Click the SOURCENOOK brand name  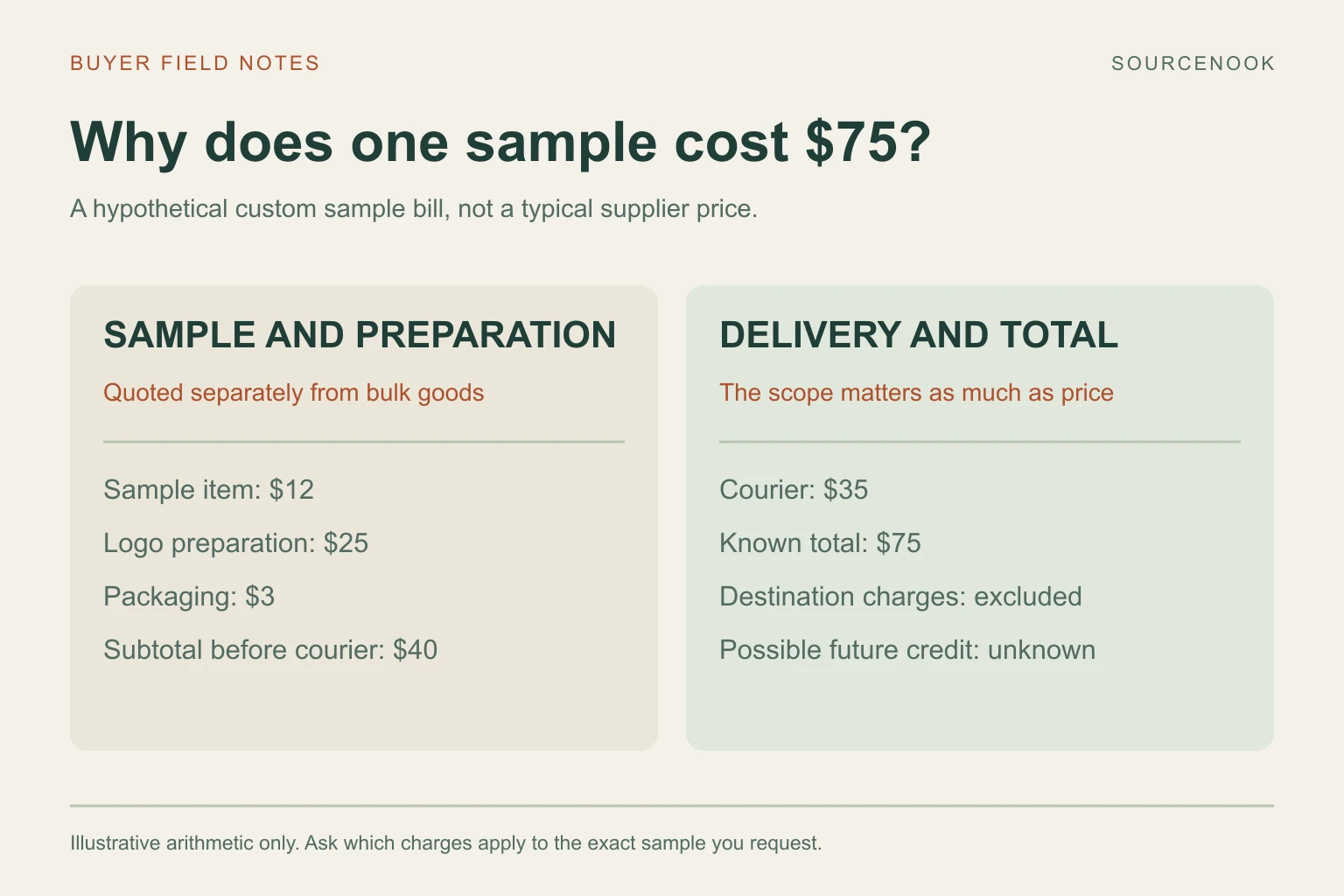click(1193, 63)
